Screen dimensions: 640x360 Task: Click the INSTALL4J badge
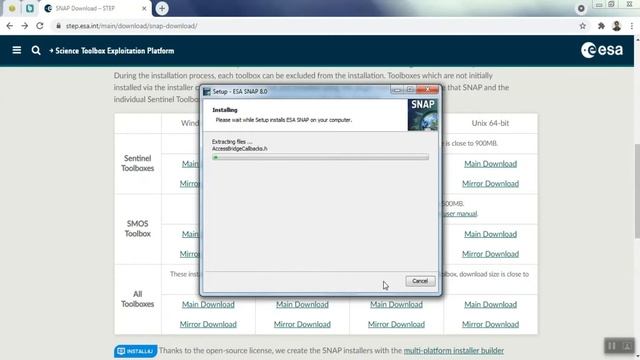[135, 351]
